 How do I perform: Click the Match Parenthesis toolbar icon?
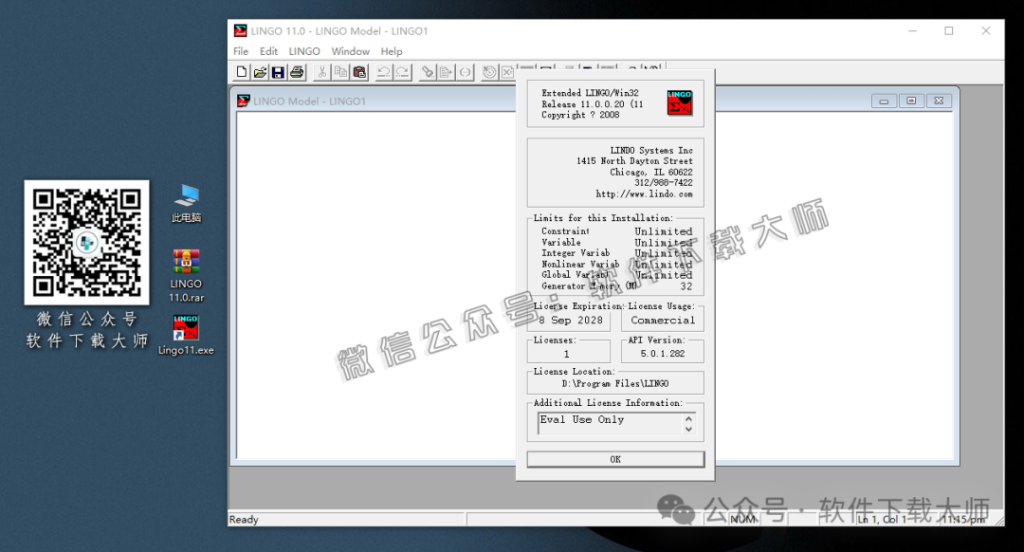pos(465,72)
